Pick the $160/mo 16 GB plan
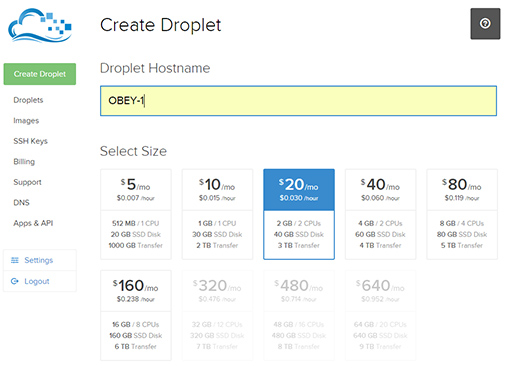Viewport: 508px width, 387px height. [x=136, y=315]
